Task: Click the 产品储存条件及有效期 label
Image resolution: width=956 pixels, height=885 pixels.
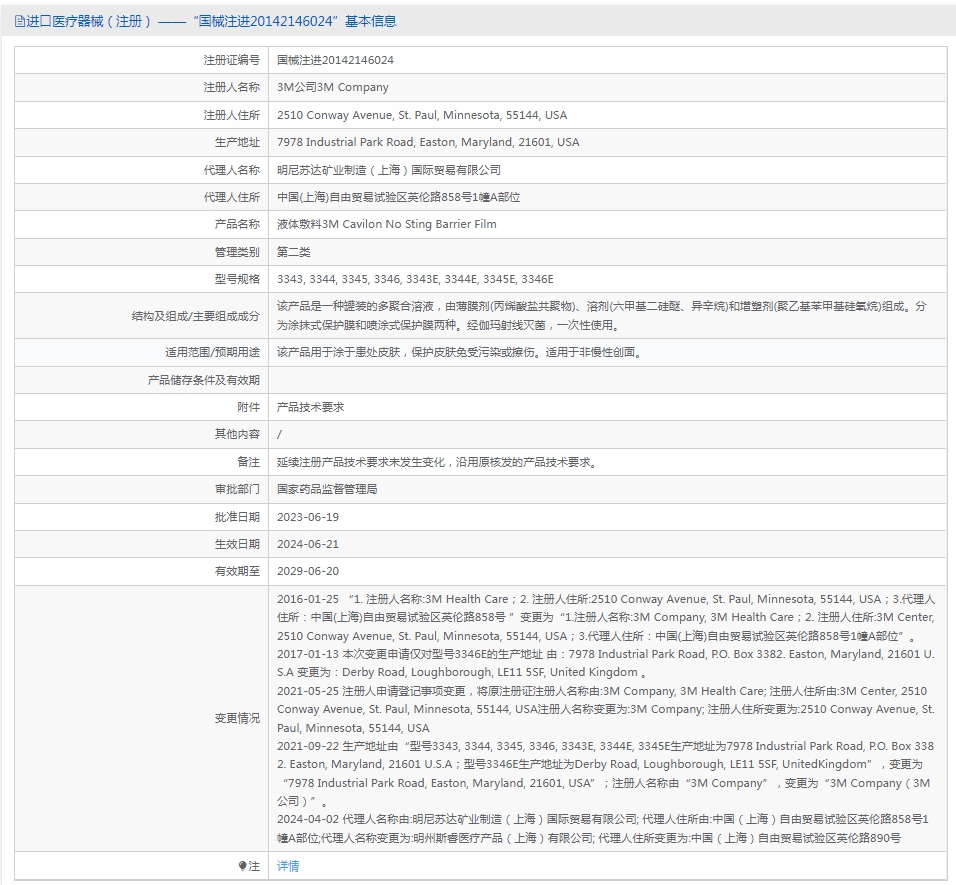Action: click(x=204, y=380)
